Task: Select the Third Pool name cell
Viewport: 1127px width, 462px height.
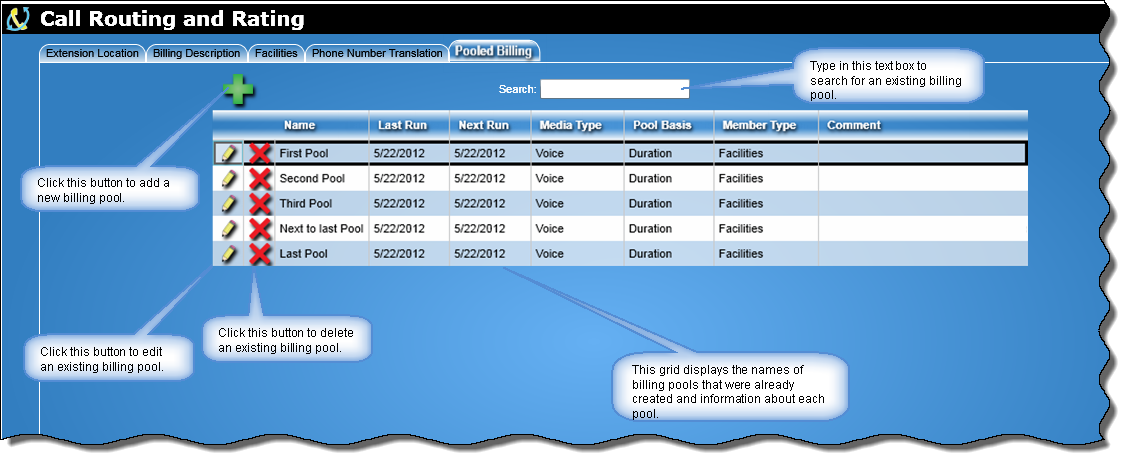Action: (x=322, y=203)
